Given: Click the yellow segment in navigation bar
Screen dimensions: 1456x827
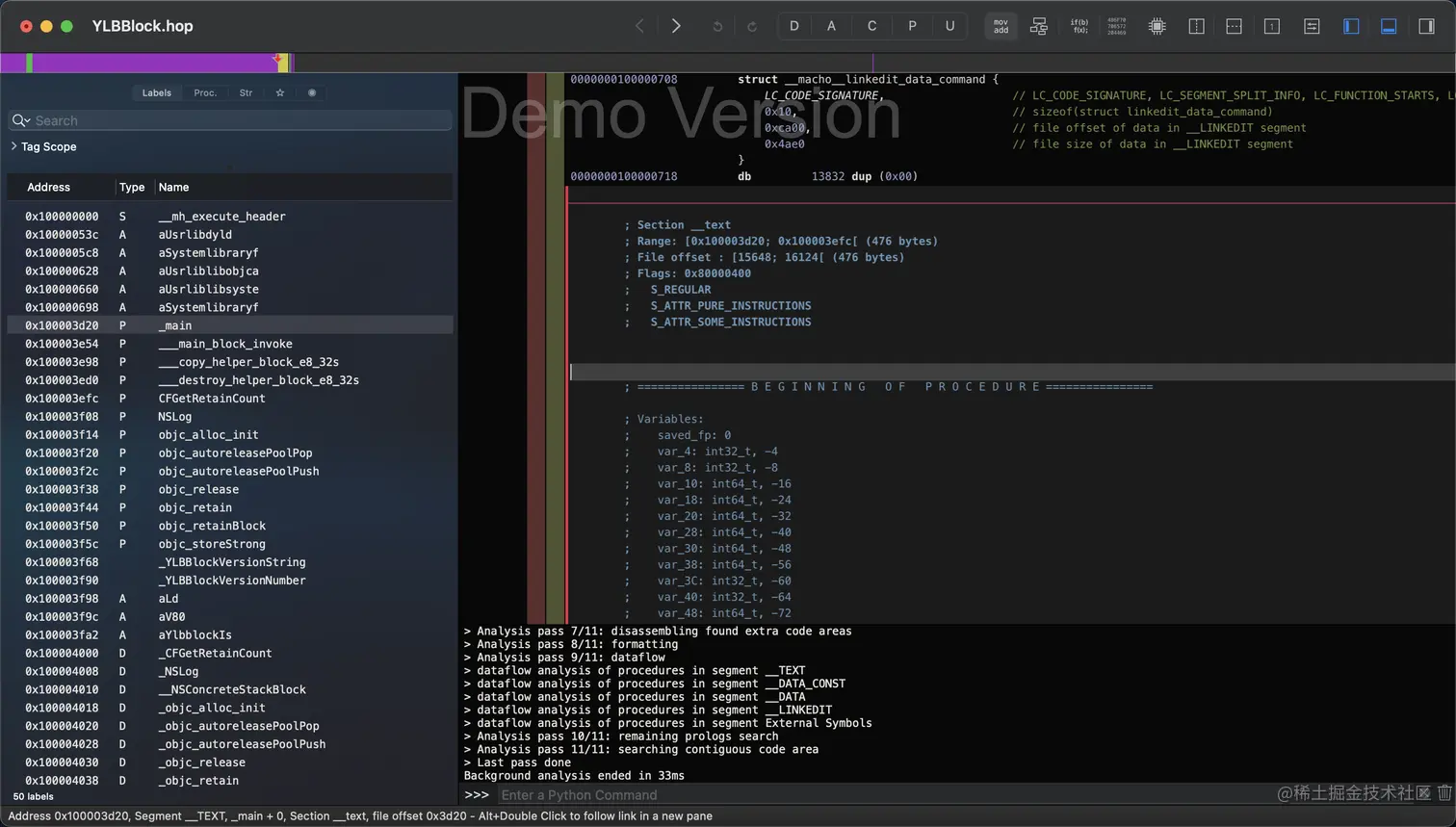Looking at the screenshot, I should 283,63.
